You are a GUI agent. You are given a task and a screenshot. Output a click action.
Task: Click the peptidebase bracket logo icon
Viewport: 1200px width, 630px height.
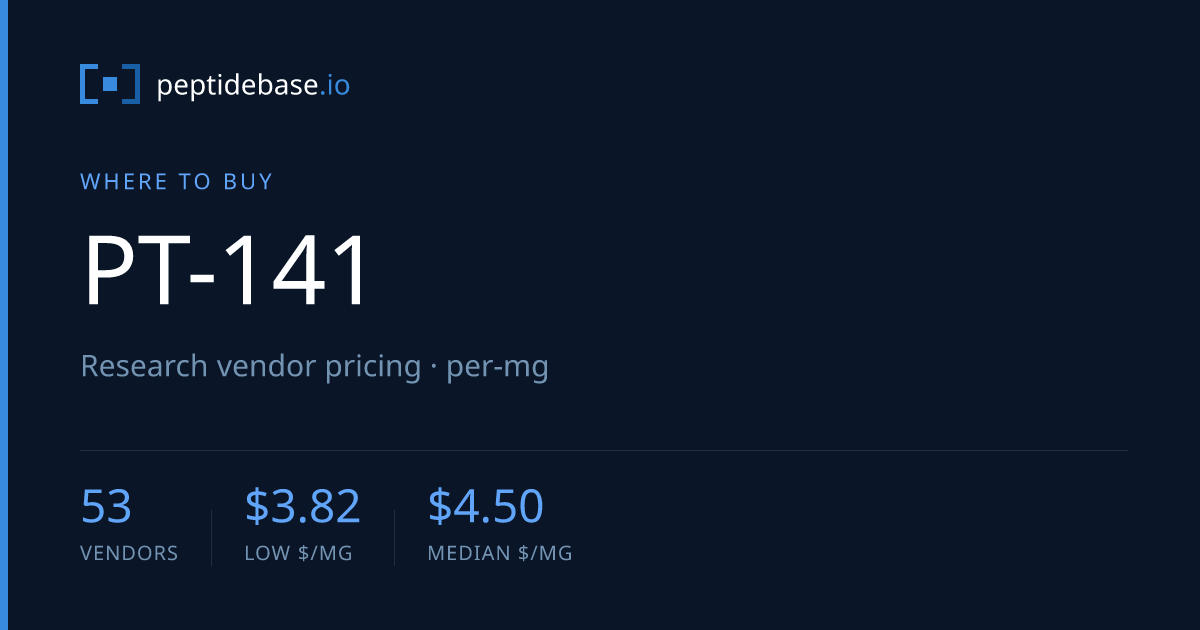[x=110, y=84]
